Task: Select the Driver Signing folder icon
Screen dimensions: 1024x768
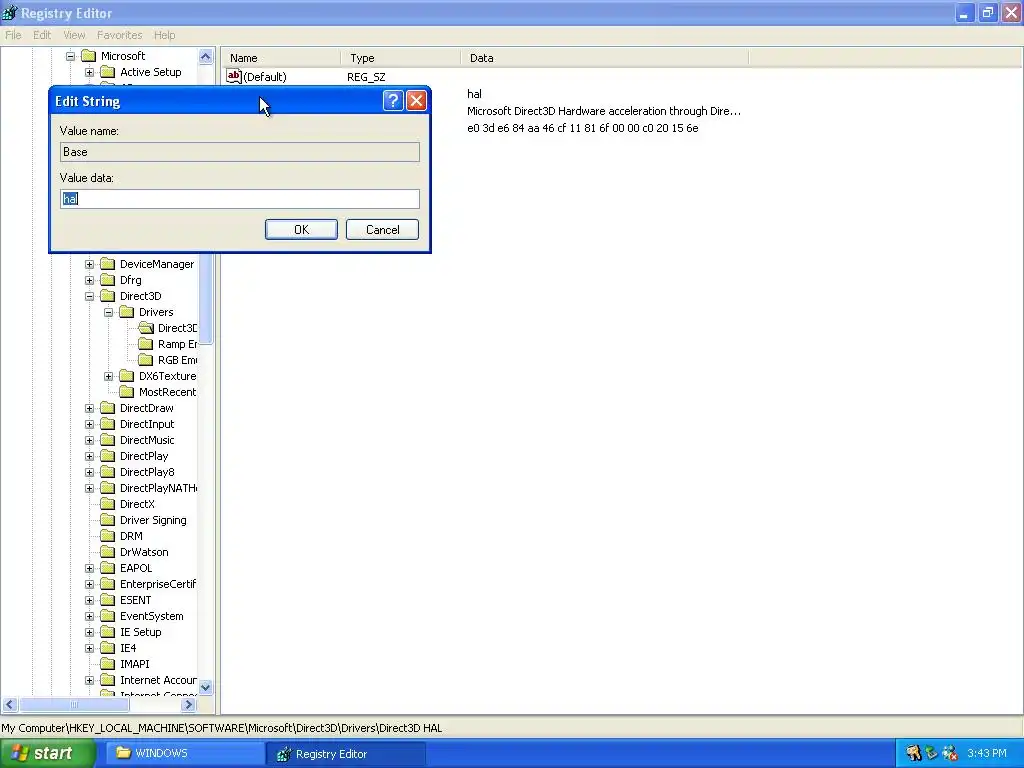Action: click(108, 520)
